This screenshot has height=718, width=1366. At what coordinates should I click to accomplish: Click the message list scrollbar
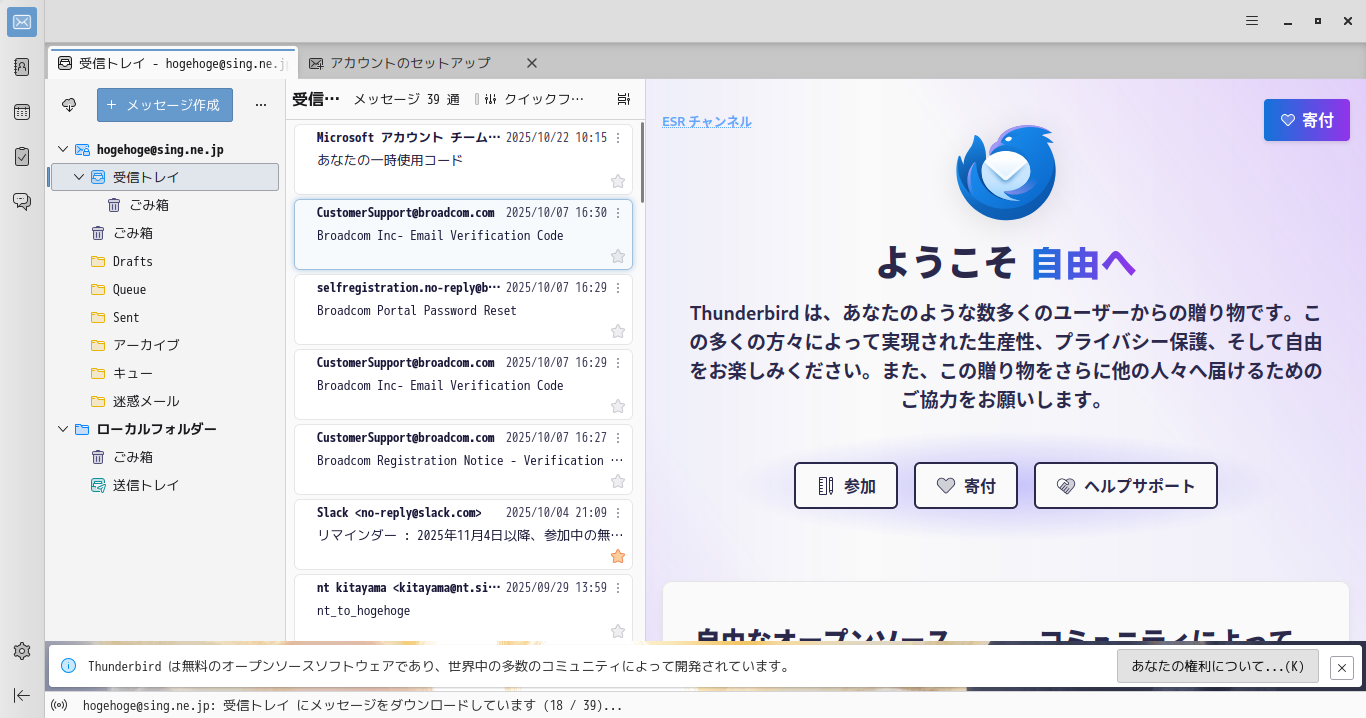click(x=642, y=160)
